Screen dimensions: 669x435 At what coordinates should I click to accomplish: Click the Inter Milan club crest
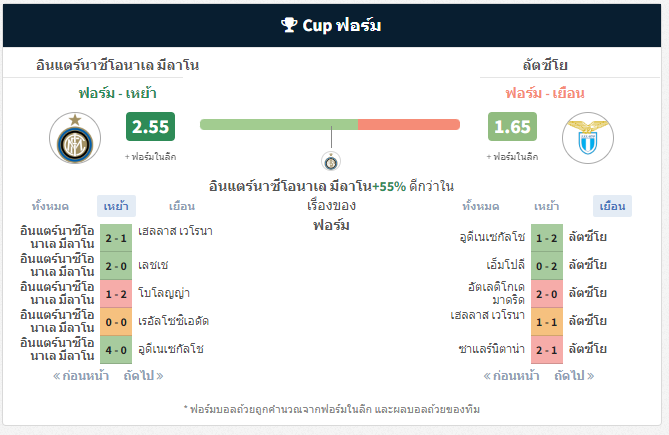[75, 138]
